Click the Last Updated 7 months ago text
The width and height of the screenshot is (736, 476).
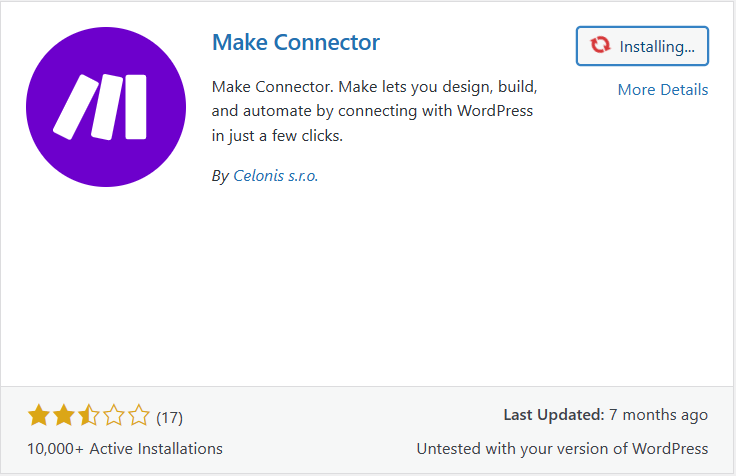[x=606, y=415]
